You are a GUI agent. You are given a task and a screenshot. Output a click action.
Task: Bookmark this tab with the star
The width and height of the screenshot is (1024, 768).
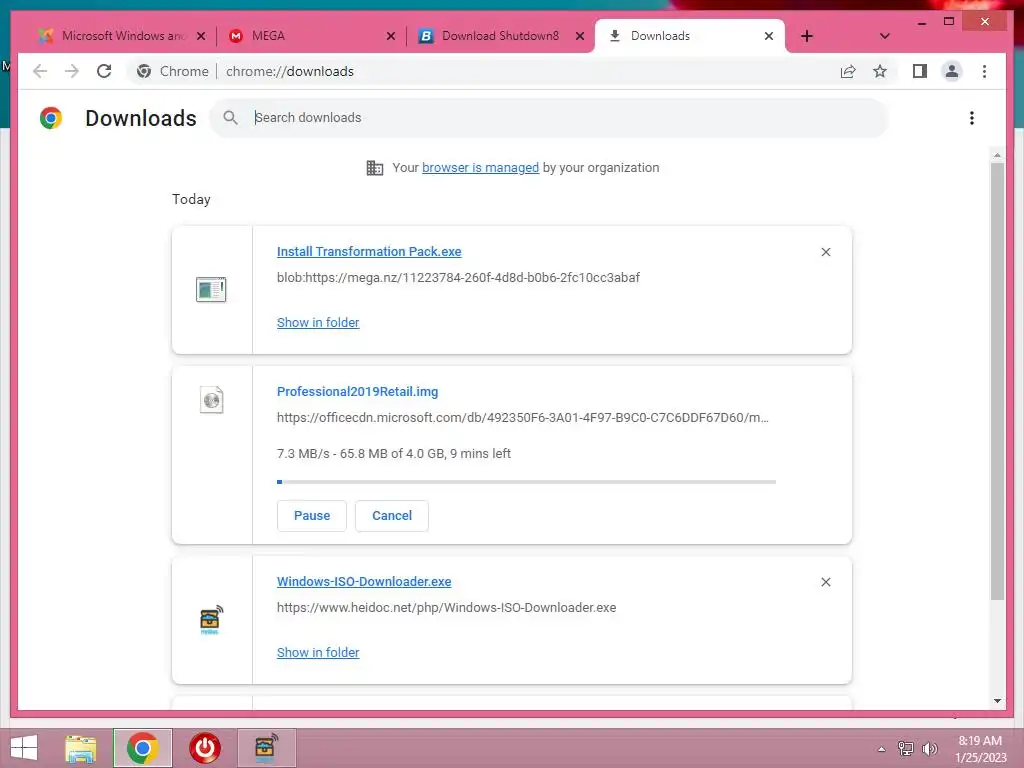[880, 71]
